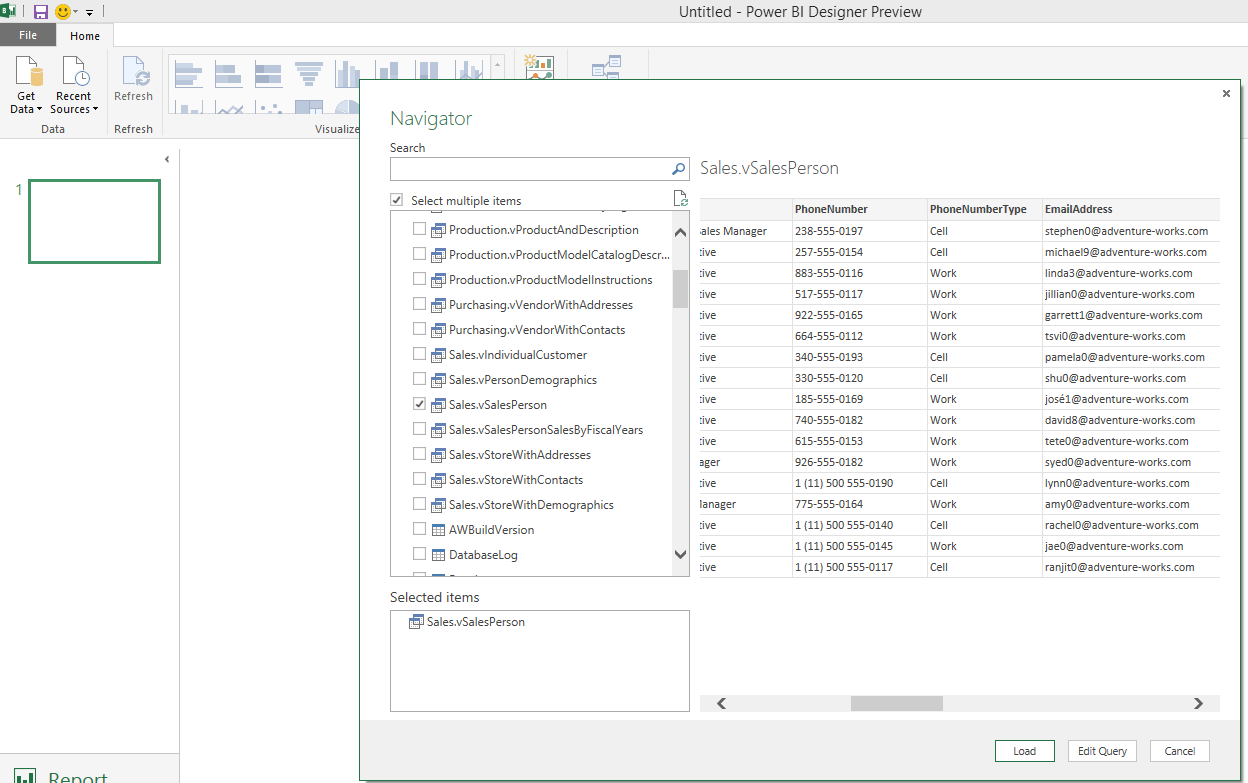Image resolution: width=1248 pixels, height=783 pixels.
Task: Click the refresh page icon in Navigator
Action: click(680, 199)
